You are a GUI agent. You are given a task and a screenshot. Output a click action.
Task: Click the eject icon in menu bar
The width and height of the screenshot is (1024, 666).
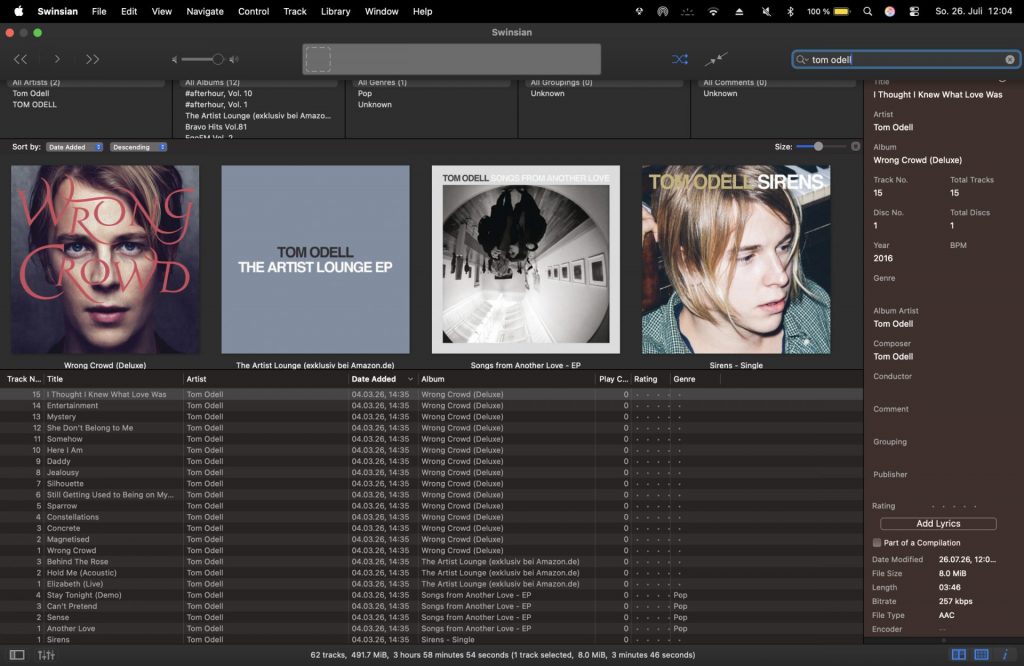(739, 11)
